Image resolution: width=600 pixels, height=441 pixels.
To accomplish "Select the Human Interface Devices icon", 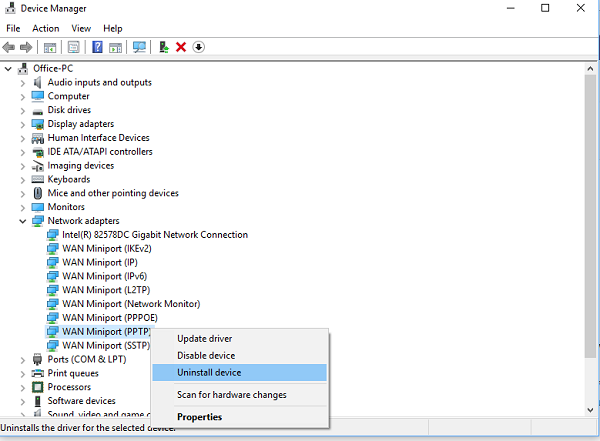I will (x=38, y=138).
